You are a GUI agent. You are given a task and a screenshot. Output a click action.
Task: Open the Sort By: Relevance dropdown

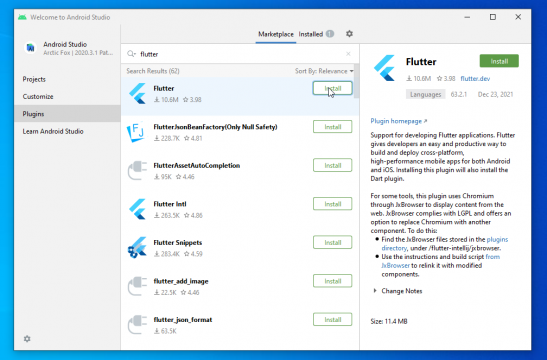[x=324, y=71]
